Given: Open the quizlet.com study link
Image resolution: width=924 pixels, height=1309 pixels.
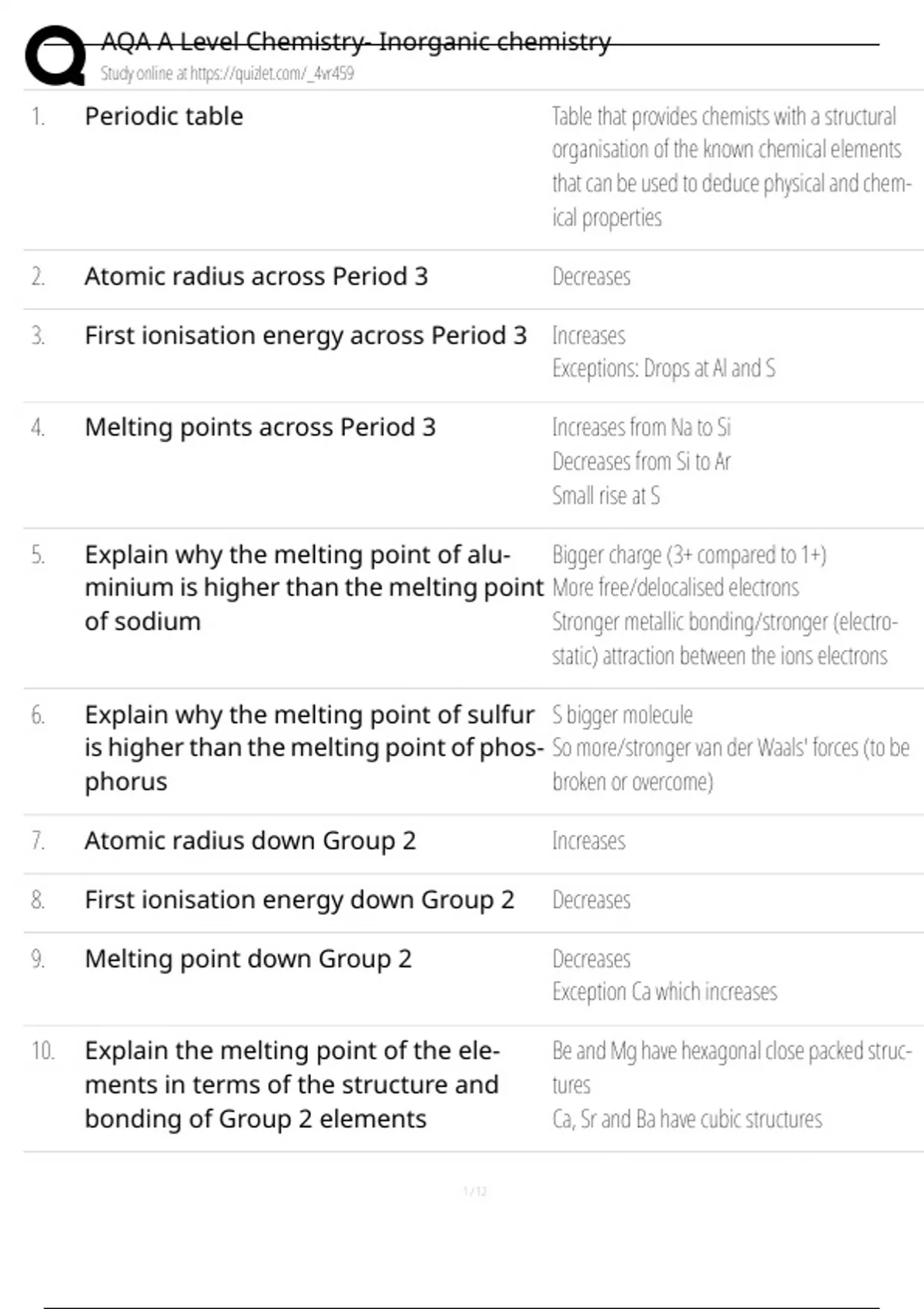Looking at the screenshot, I should tap(227, 74).
